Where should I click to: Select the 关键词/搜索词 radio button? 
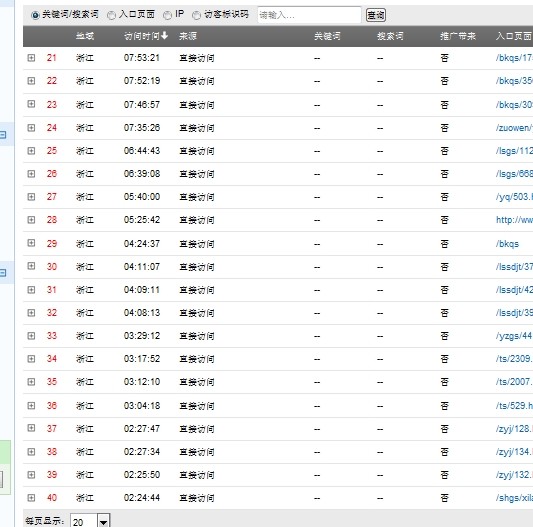tap(35, 15)
